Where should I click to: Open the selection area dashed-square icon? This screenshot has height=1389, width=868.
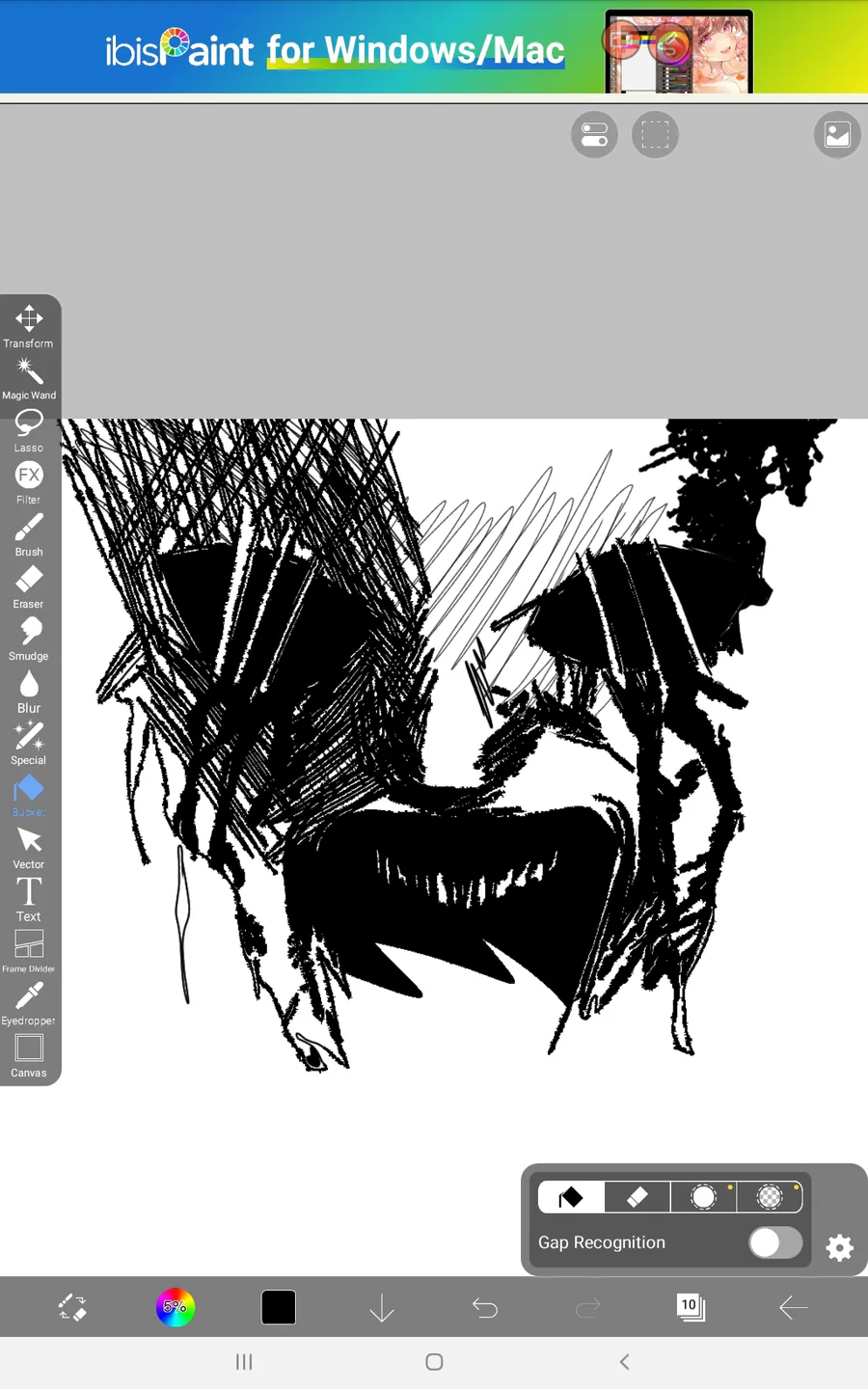pos(655,134)
